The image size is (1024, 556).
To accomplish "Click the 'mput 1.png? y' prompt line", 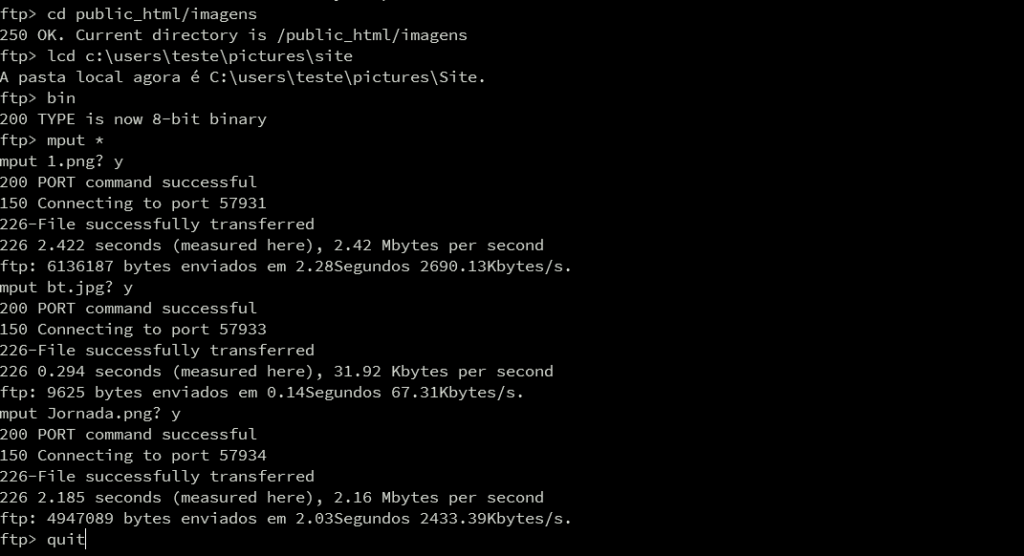I will tap(62, 161).
